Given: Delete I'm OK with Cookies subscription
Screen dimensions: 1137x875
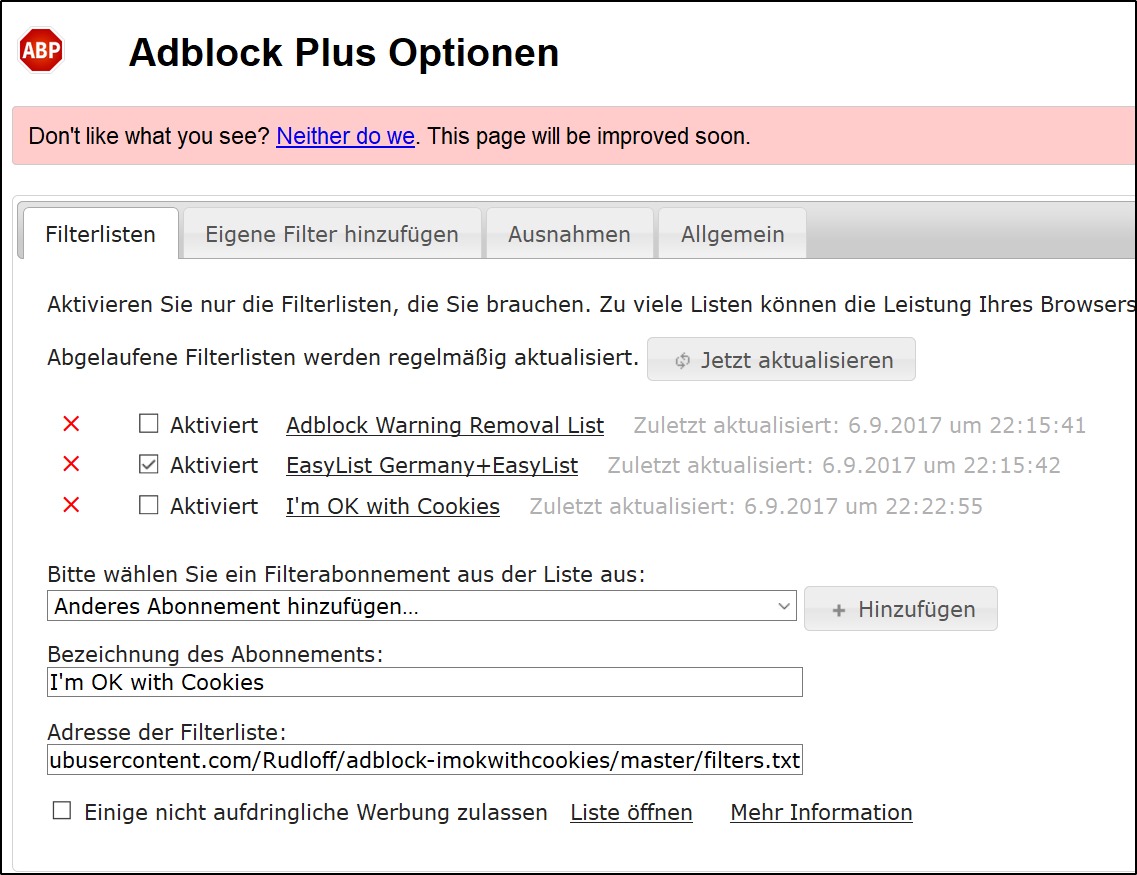Looking at the screenshot, I should [71, 505].
